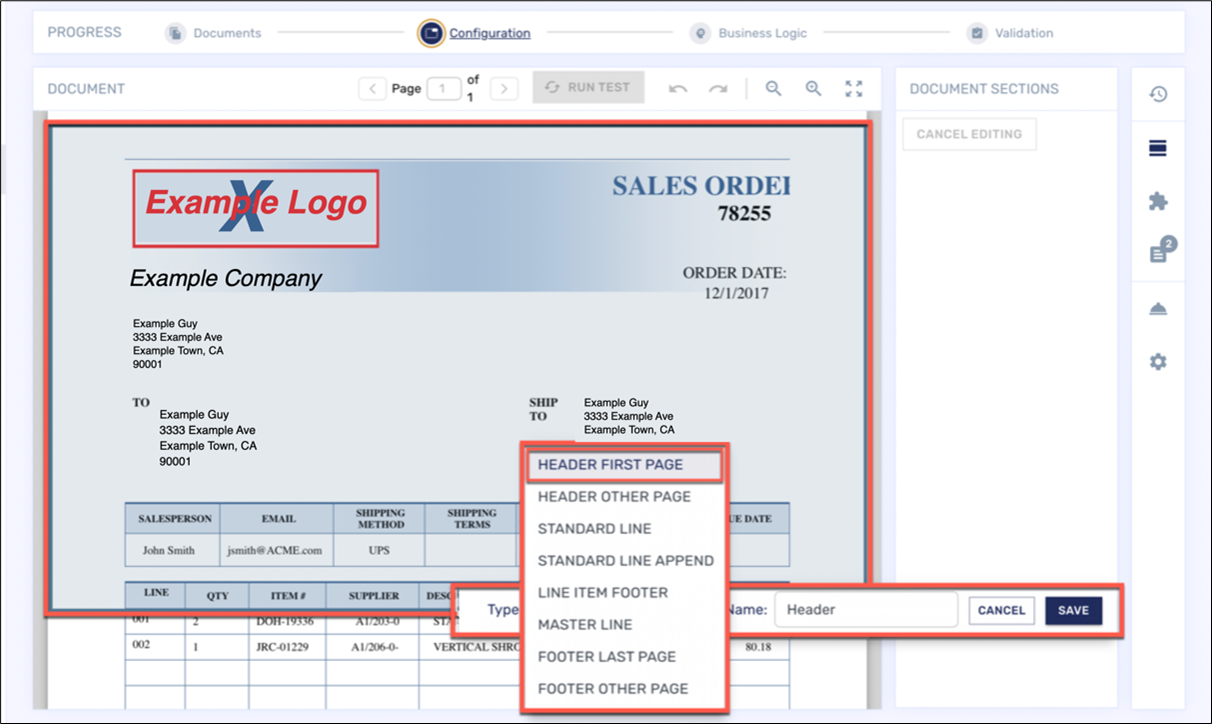Open settings via the gear icon
This screenshot has width=1212, height=724.
1158,361
